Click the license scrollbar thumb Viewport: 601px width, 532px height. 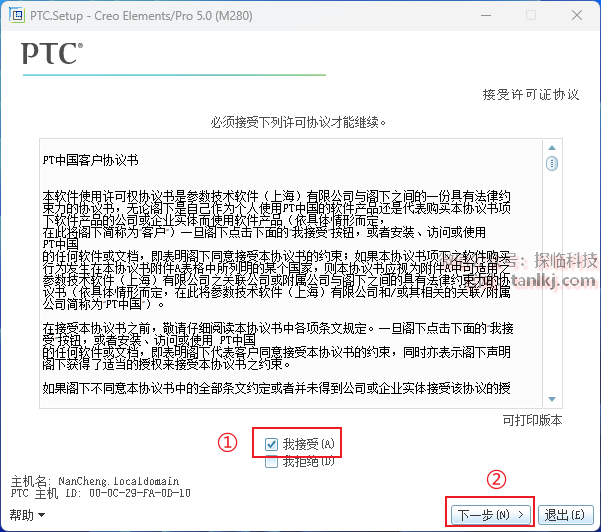coord(551,164)
